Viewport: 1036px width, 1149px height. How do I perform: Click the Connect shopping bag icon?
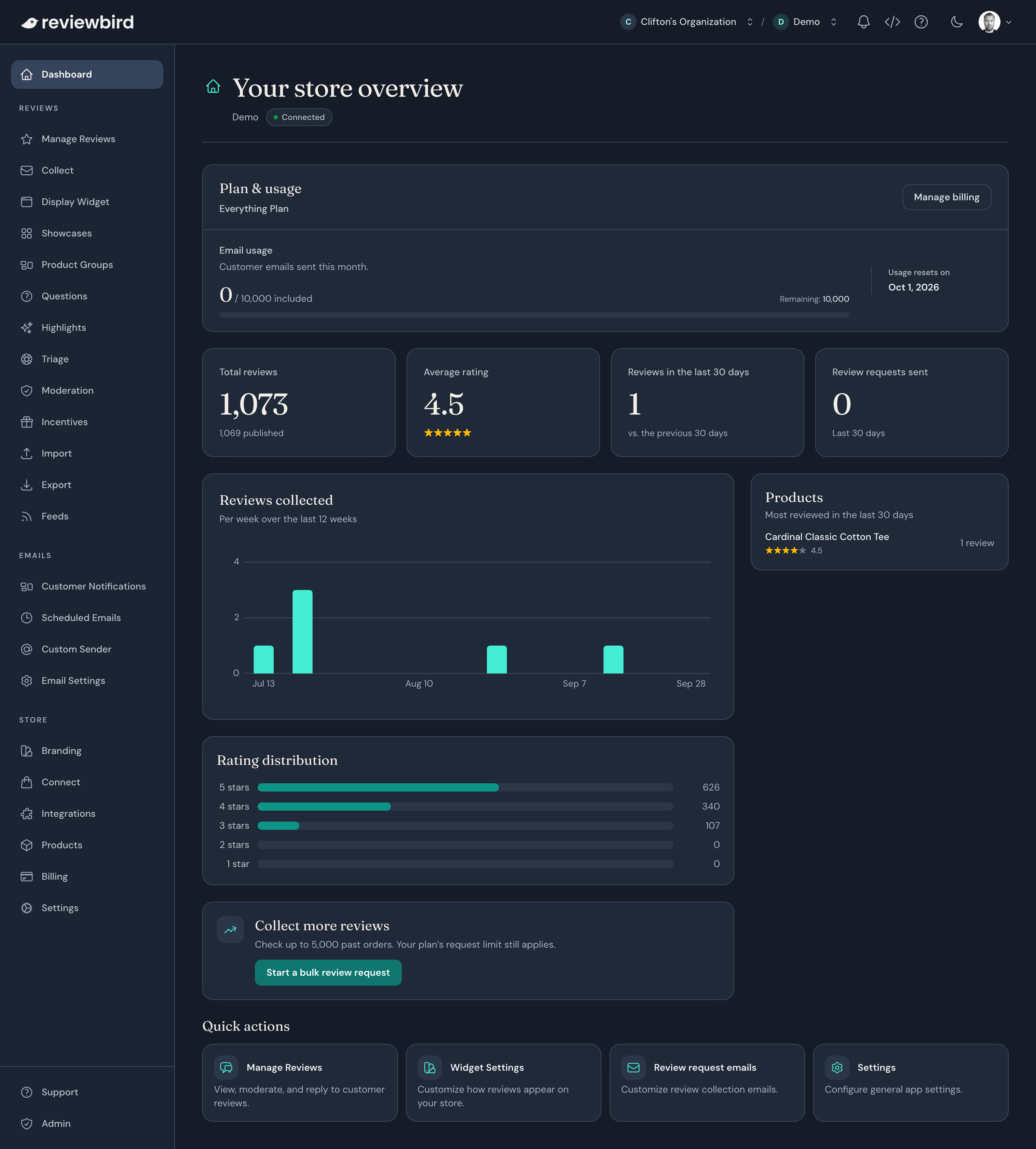click(27, 782)
